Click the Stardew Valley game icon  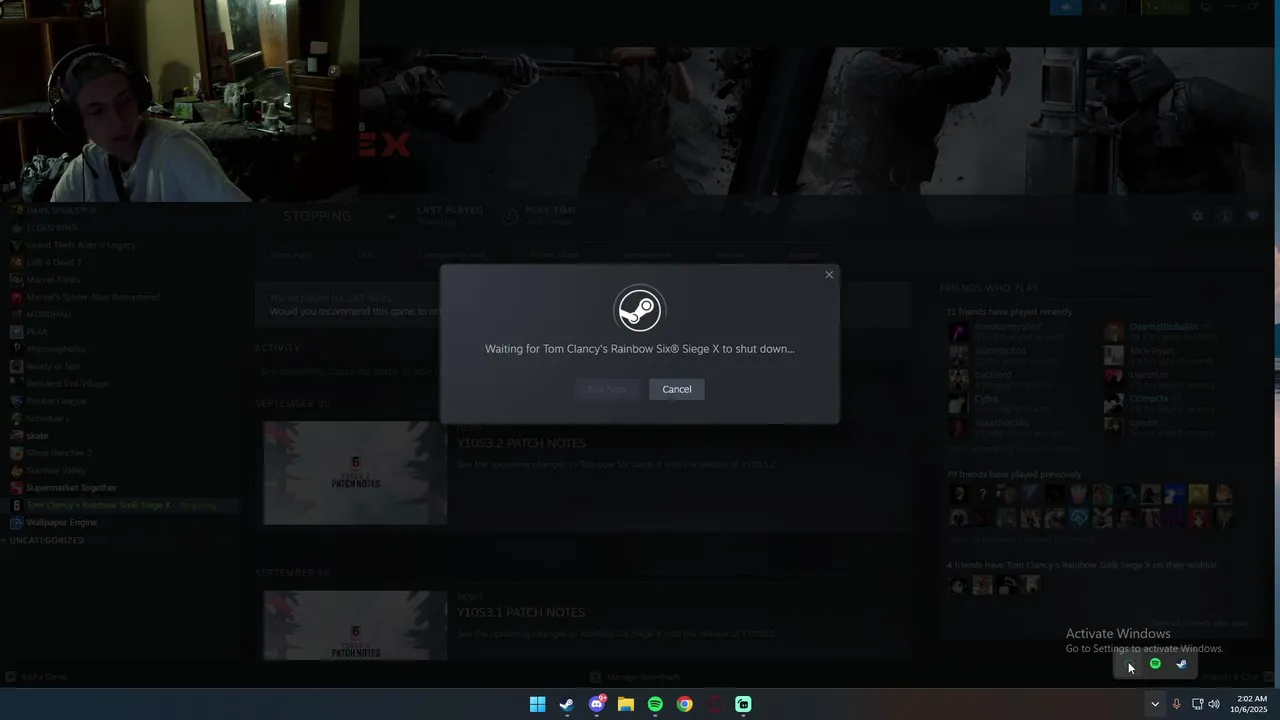coord(17,470)
